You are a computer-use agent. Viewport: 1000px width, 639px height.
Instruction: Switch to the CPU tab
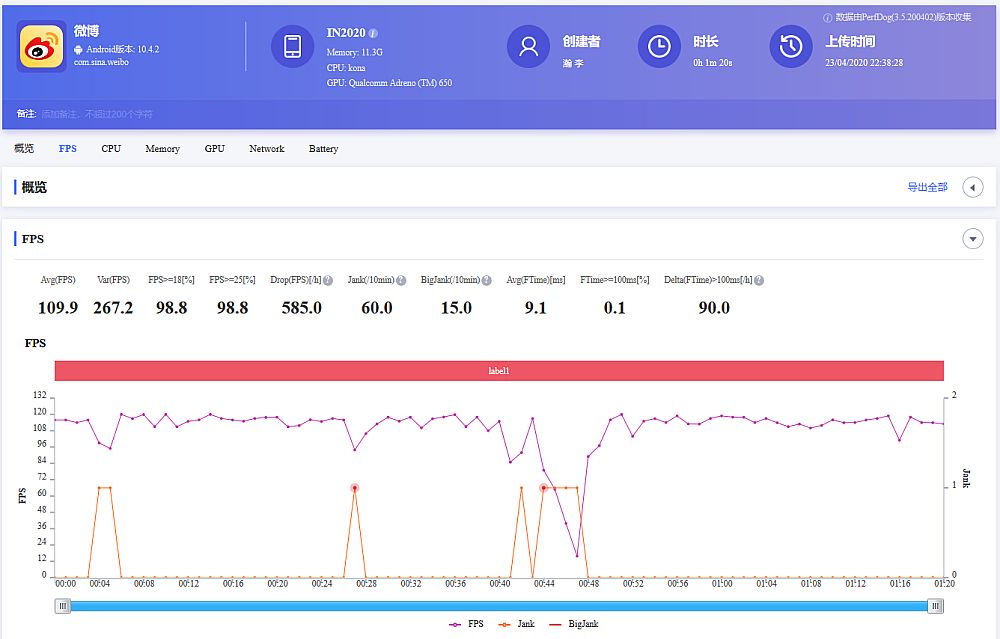110,148
